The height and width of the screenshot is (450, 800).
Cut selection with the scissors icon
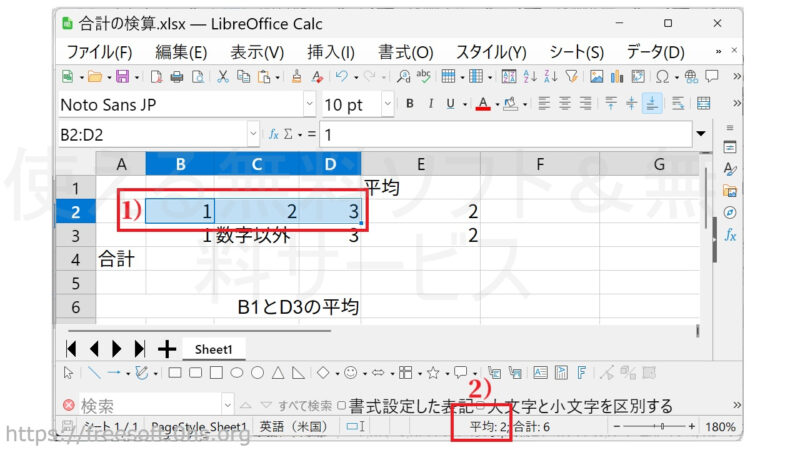222,77
